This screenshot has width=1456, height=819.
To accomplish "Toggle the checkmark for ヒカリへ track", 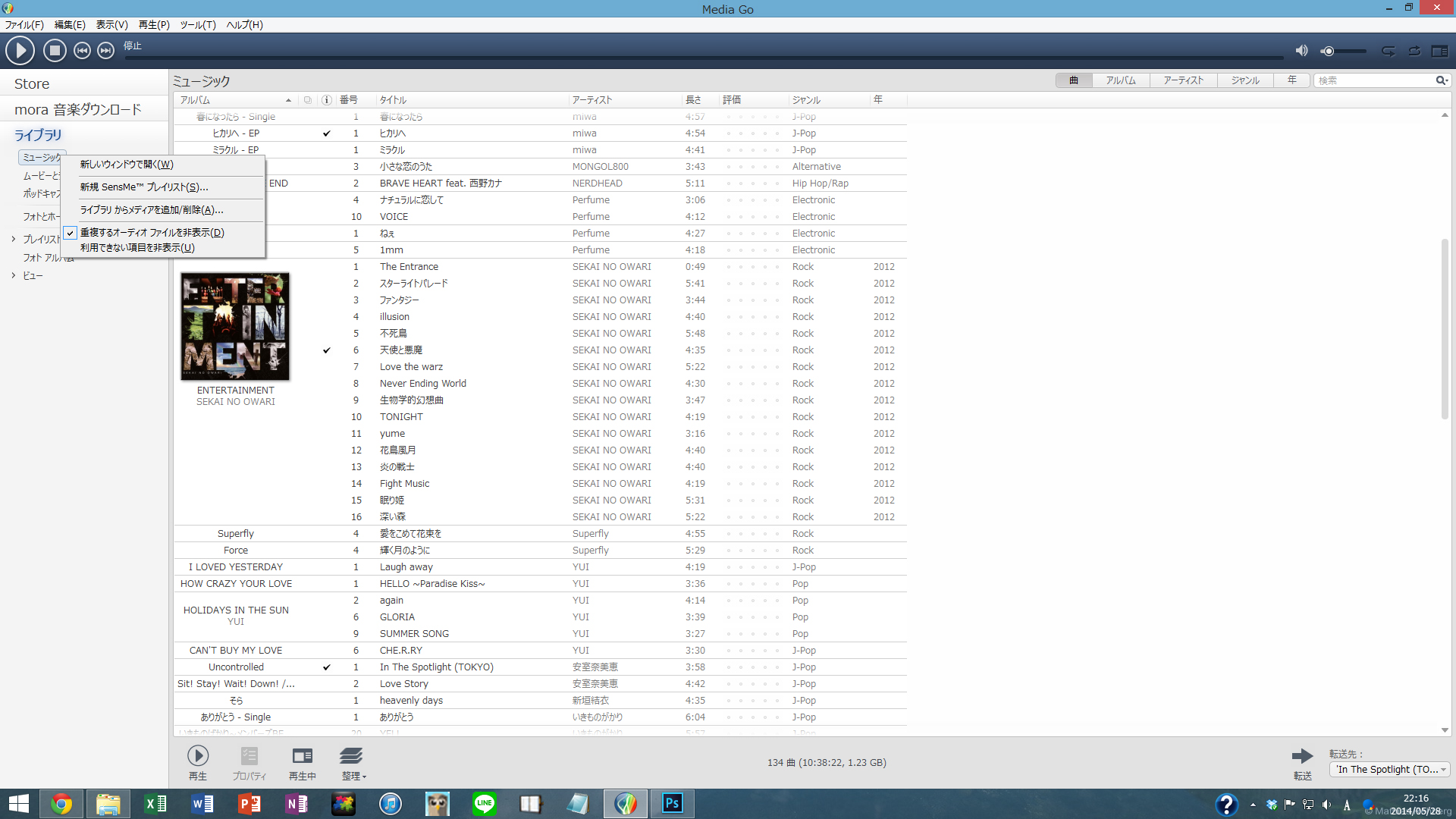I will pyautogui.click(x=327, y=133).
